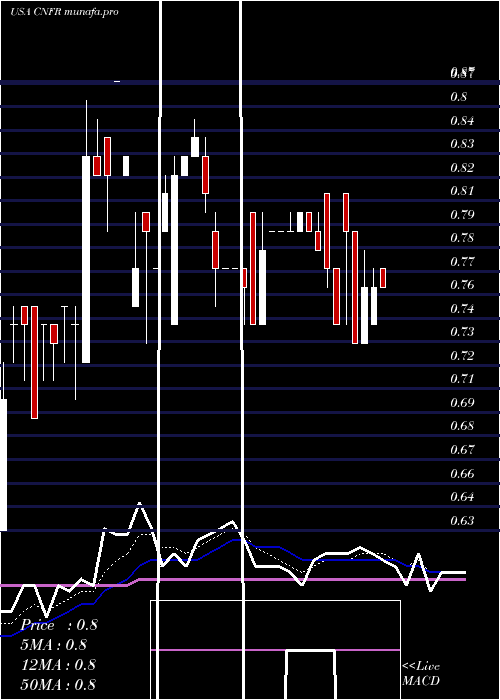Select the 0.82 price level label

pyautogui.click(x=462, y=168)
